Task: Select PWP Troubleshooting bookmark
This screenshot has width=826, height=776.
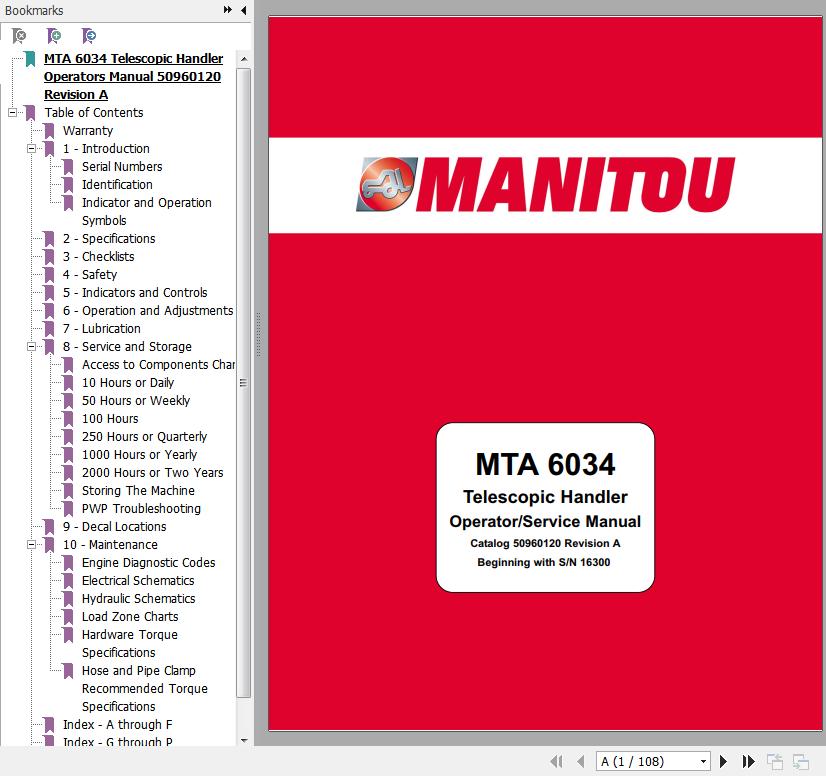Action: 141,508
